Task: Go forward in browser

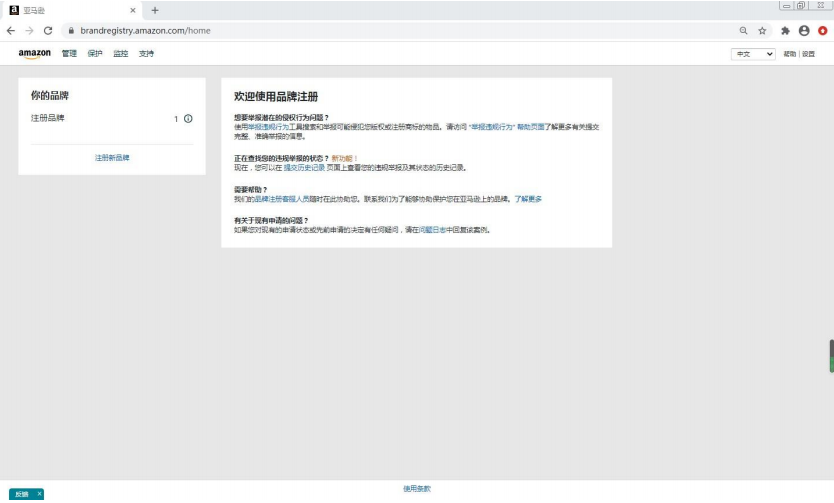Action: pos(29,31)
